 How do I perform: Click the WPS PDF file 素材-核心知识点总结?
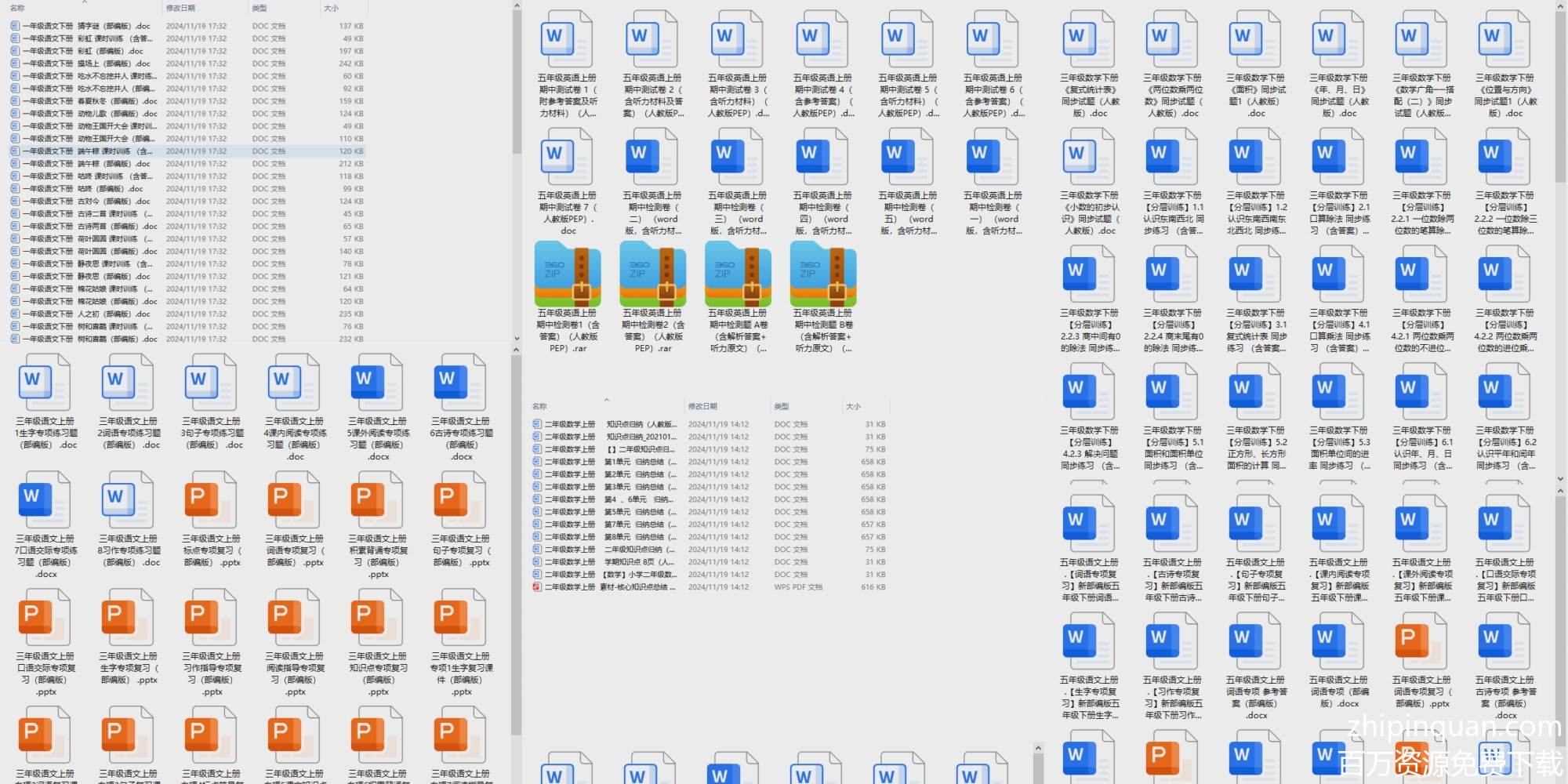(x=604, y=587)
